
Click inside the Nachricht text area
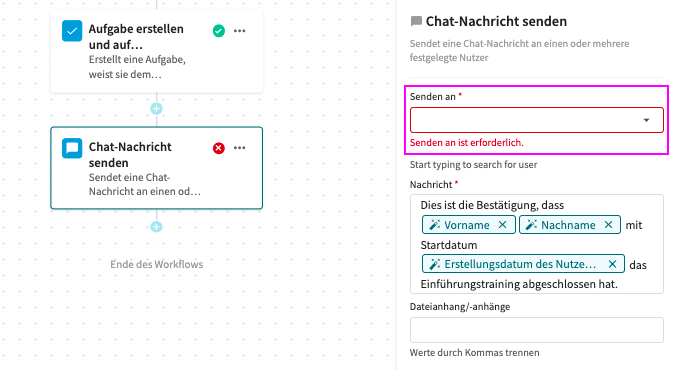(536, 244)
